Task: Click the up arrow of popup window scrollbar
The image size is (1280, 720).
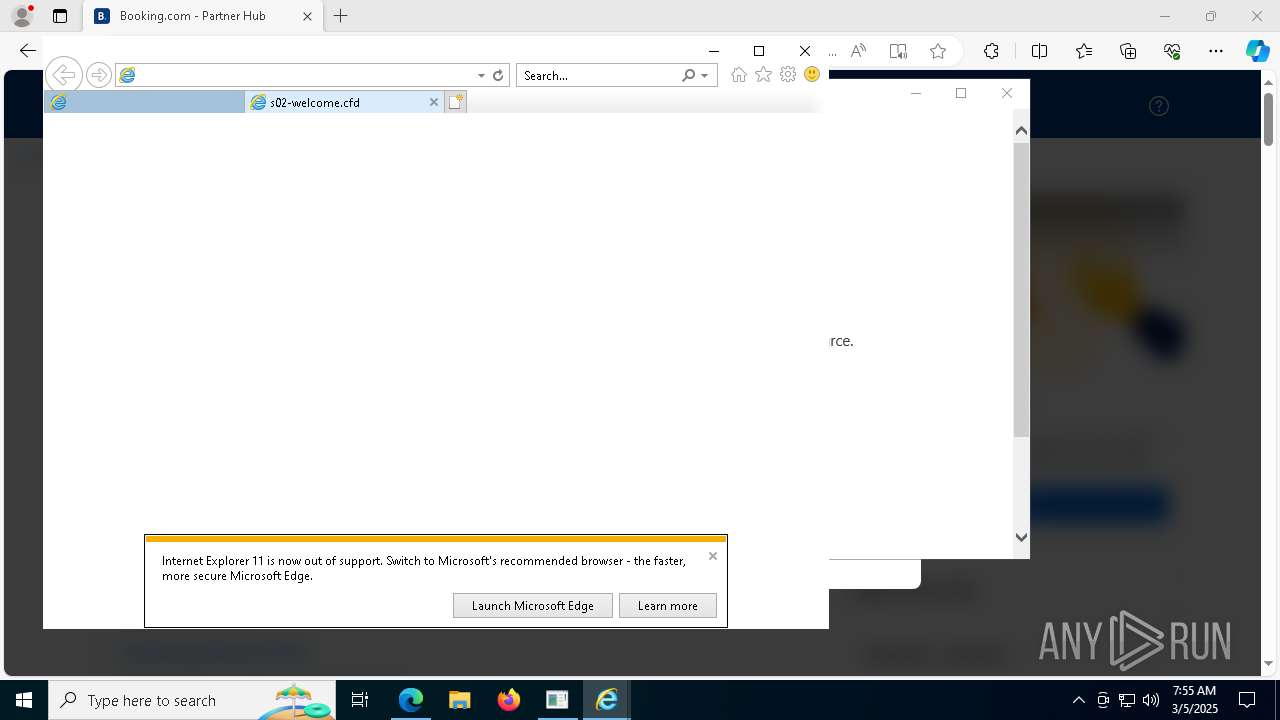Action: click(1021, 130)
